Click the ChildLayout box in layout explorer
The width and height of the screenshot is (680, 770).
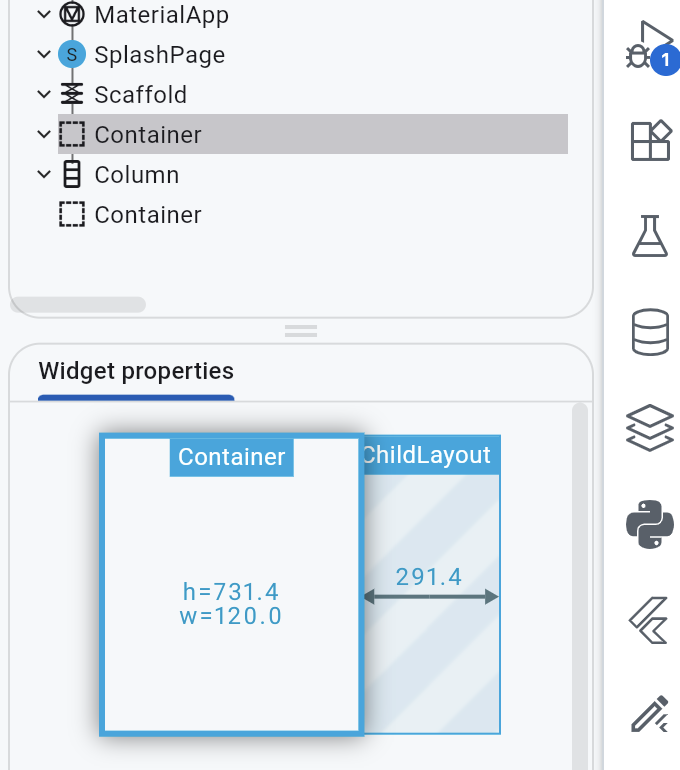[x=432, y=585]
